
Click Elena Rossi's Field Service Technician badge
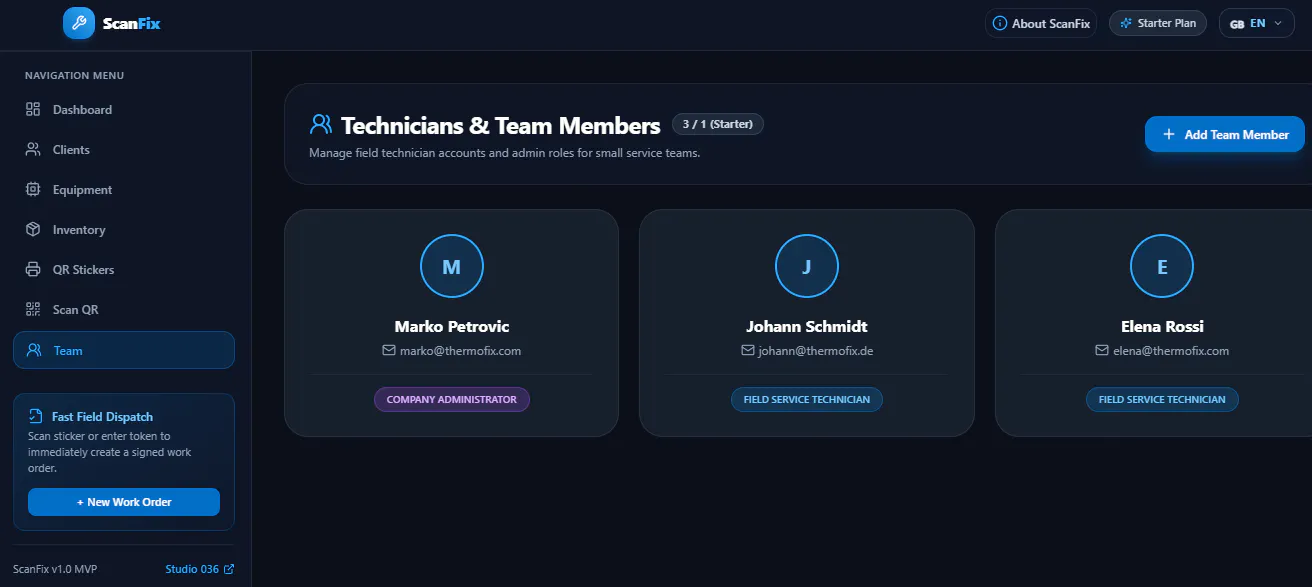pos(1162,399)
